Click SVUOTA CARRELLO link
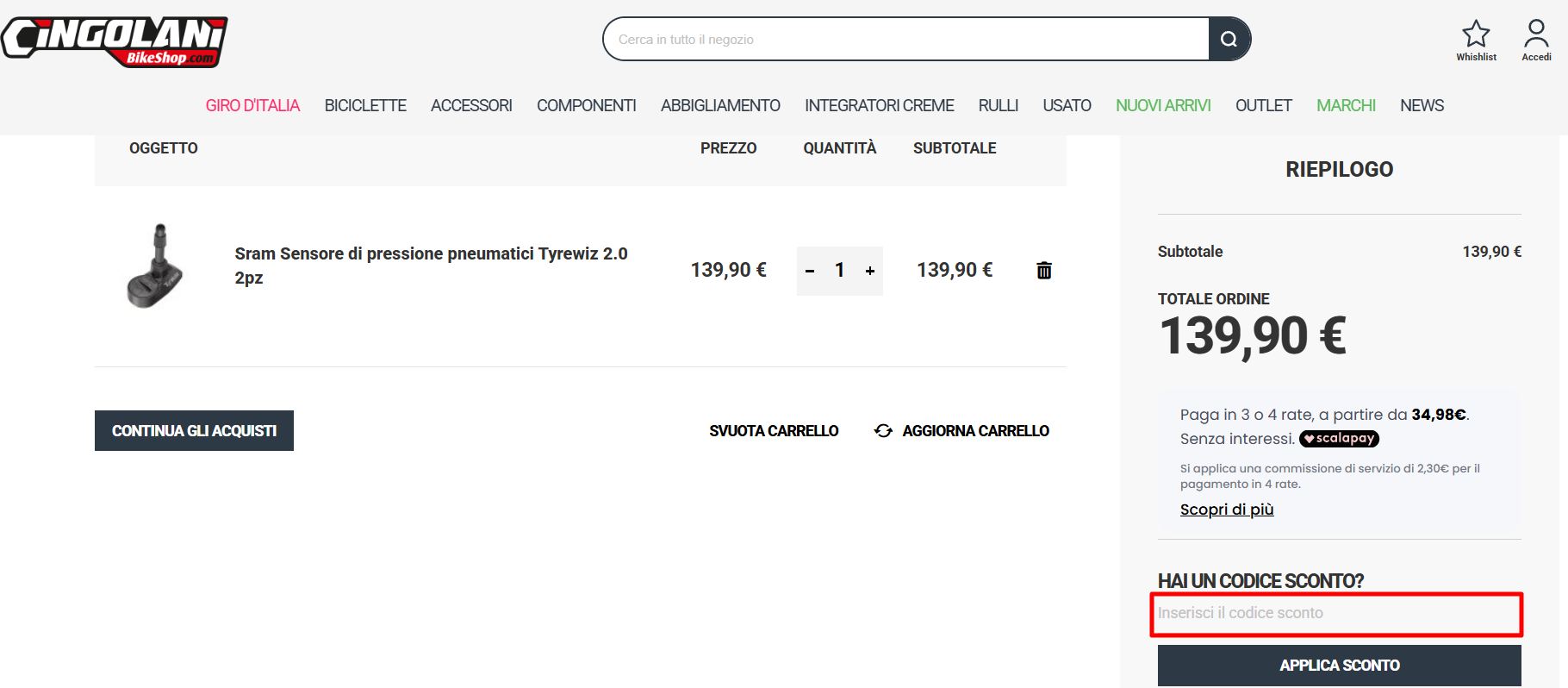1568x688 pixels. 774,430
